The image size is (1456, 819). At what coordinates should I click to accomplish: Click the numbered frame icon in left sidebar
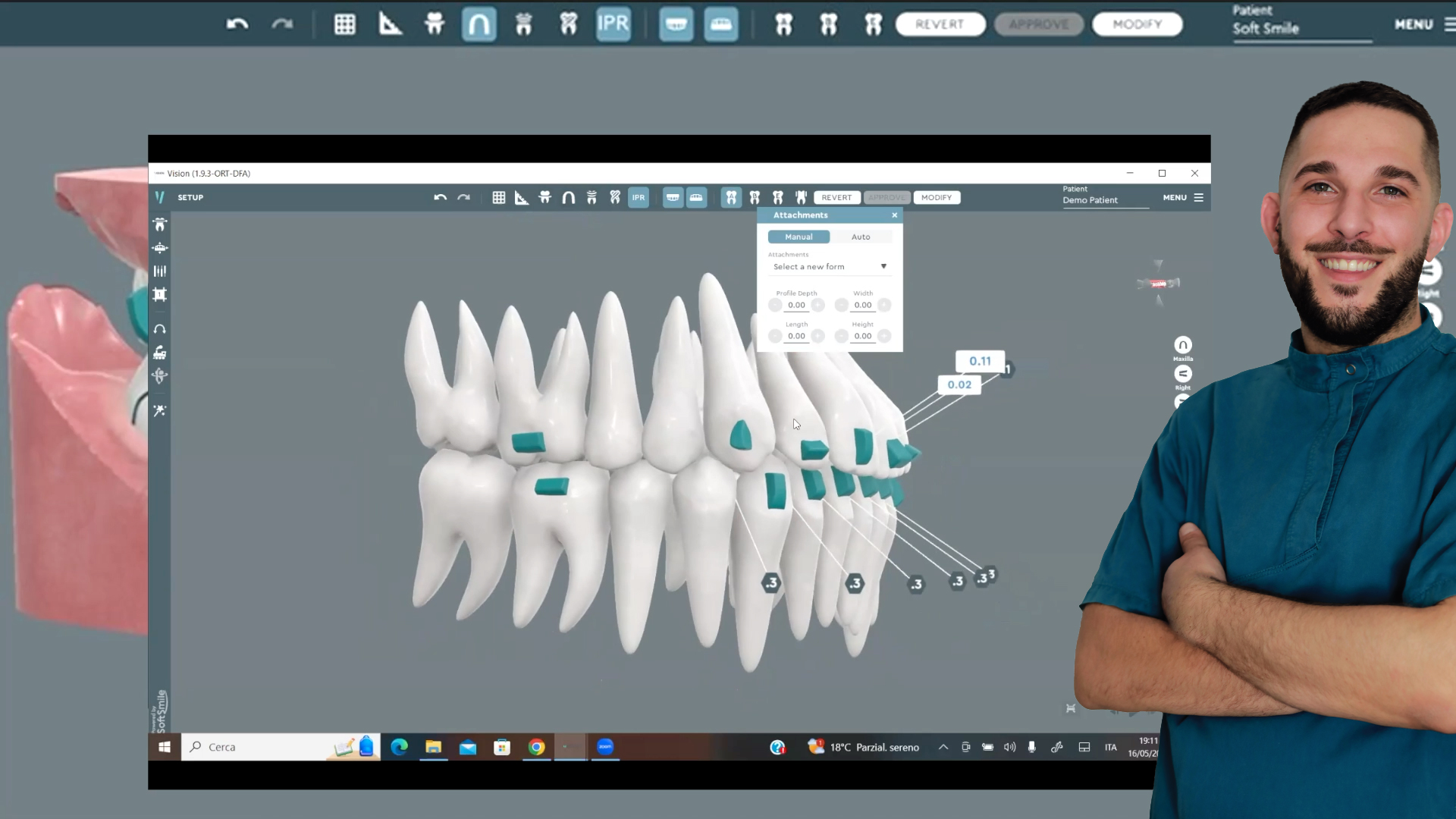(160, 294)
